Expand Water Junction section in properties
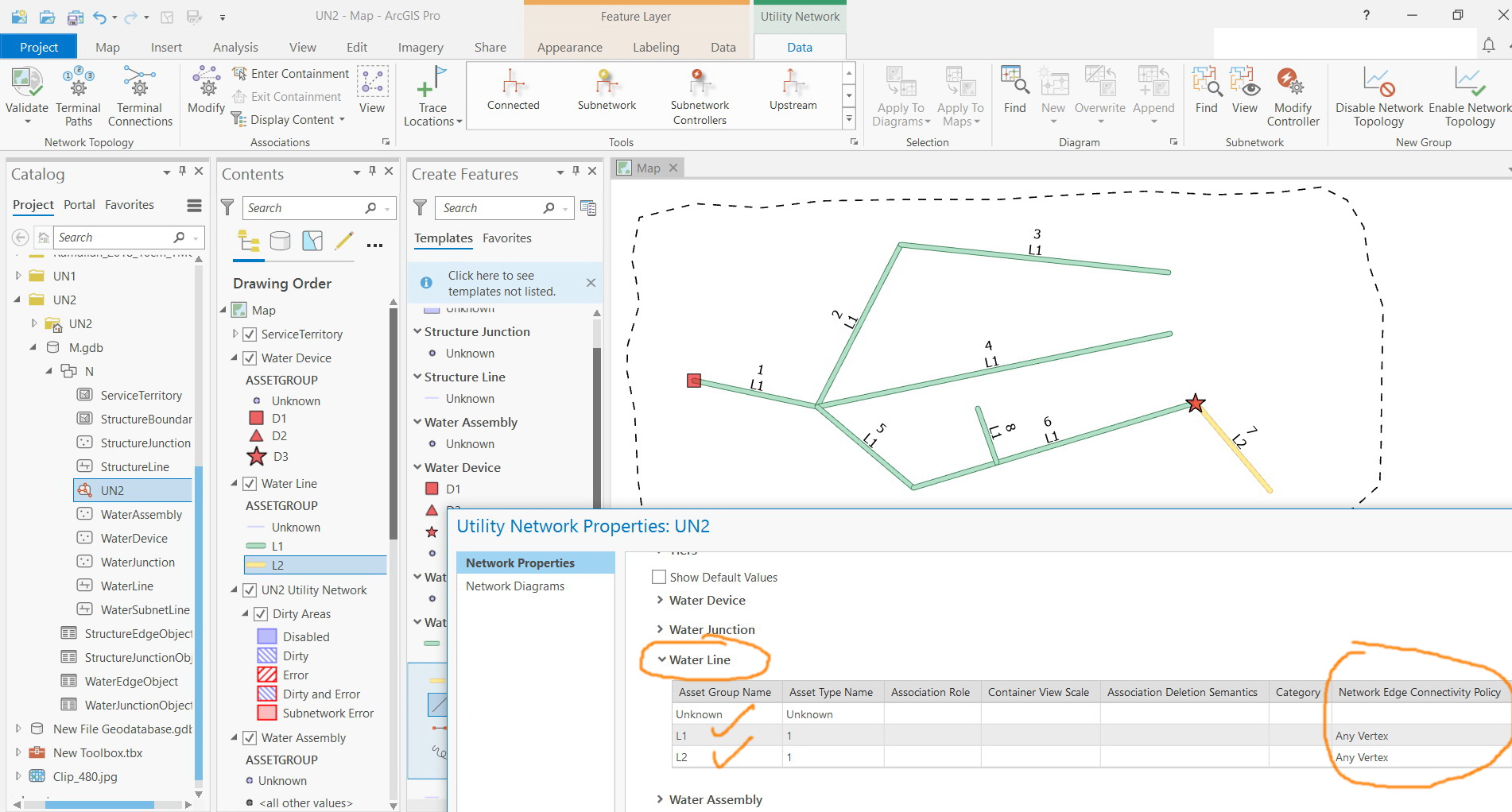The image size is (1512, 812). point(660,630)
